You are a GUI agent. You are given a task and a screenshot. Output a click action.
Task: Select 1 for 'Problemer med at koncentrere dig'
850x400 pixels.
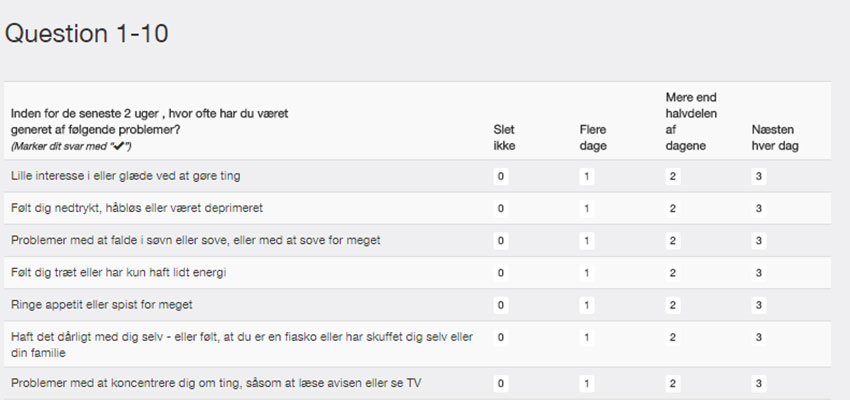[587, 384]
